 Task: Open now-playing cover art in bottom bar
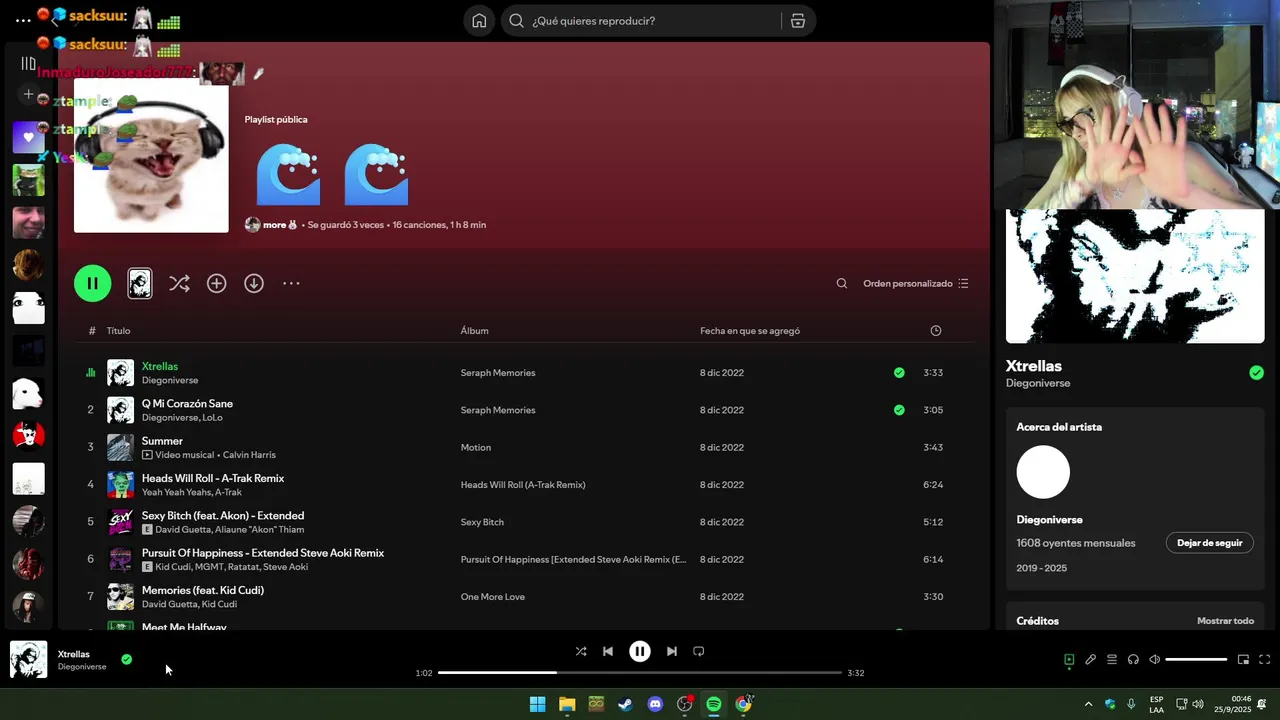(x=28, y=660)
